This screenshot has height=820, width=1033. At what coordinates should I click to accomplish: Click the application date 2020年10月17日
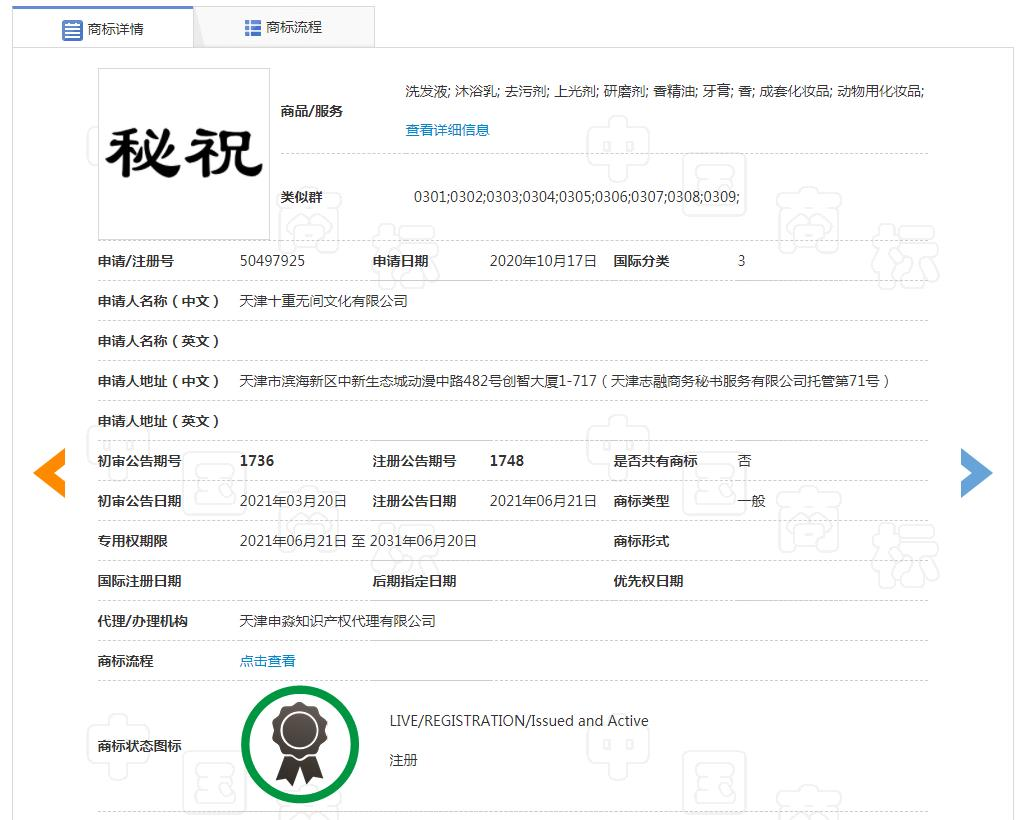(543, 261)
